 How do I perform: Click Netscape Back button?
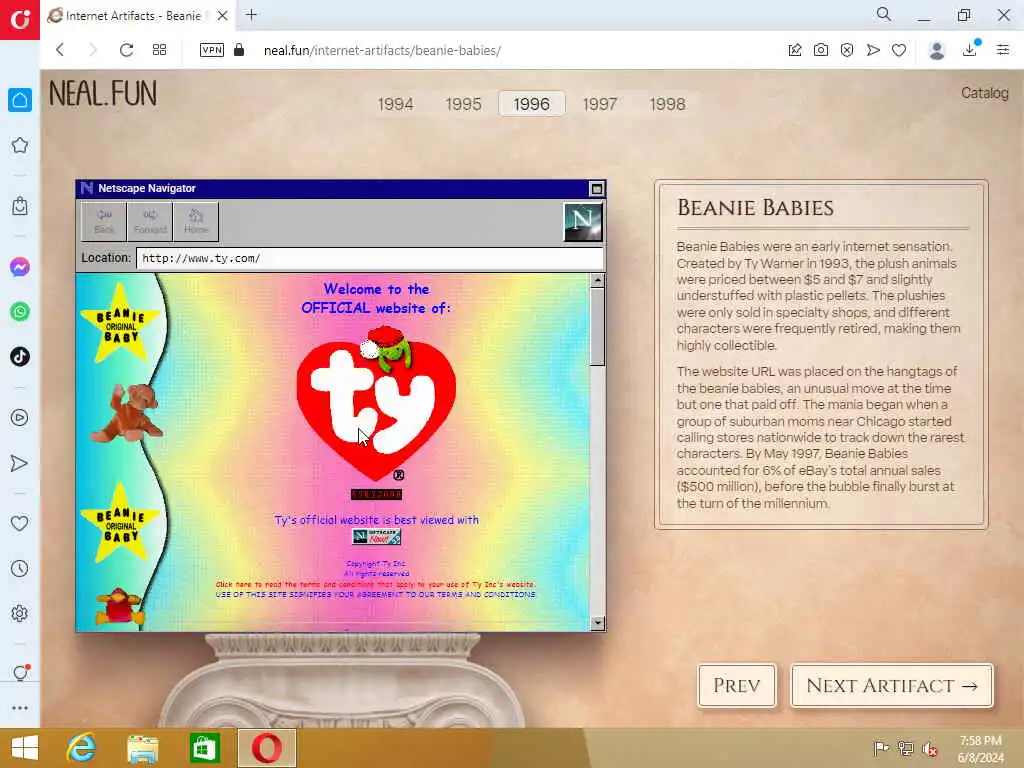(104, 221)
